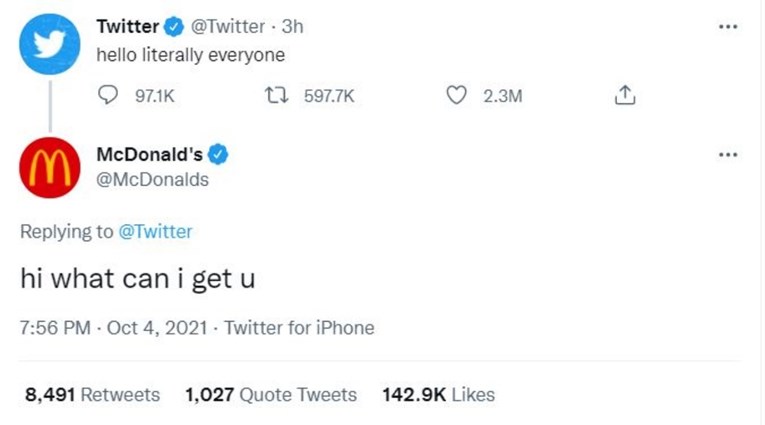The image size is (765, 425).
Task: Click Twitter's blue verified badge
Action: 174,27
